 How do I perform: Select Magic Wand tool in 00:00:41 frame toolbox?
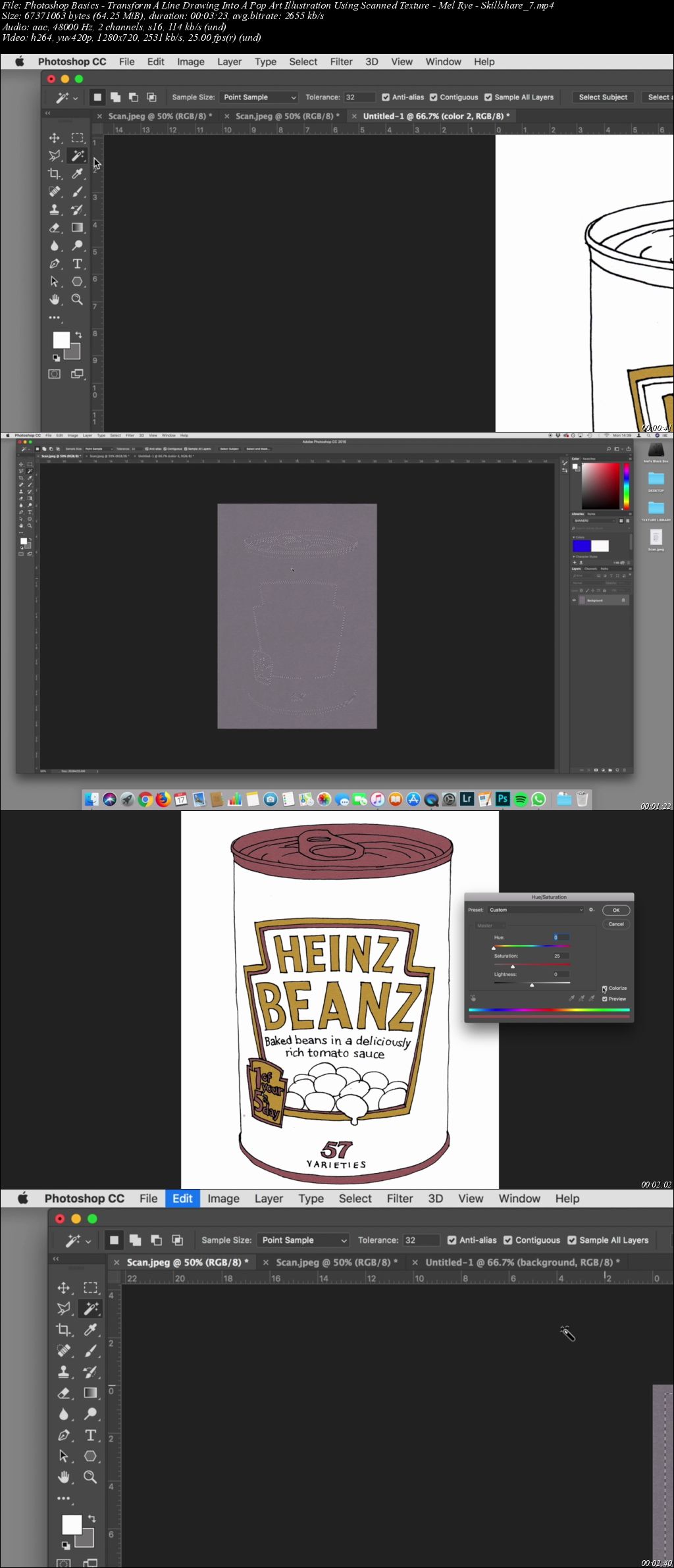tap(77, 156)
